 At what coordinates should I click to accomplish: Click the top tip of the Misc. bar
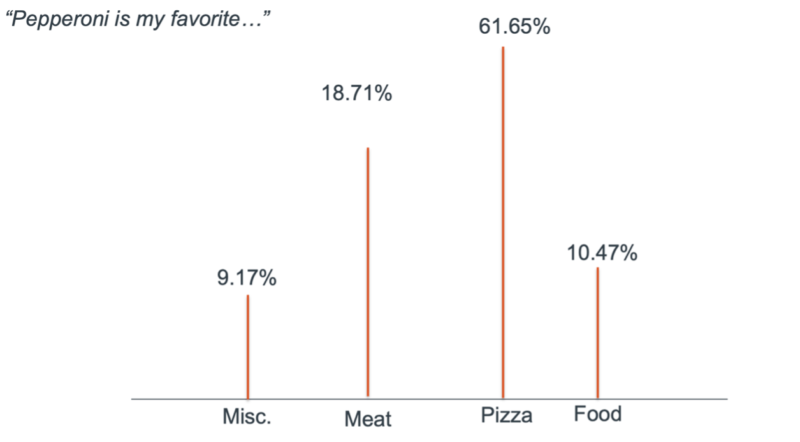pyautogui.click(x=248, y=297)
